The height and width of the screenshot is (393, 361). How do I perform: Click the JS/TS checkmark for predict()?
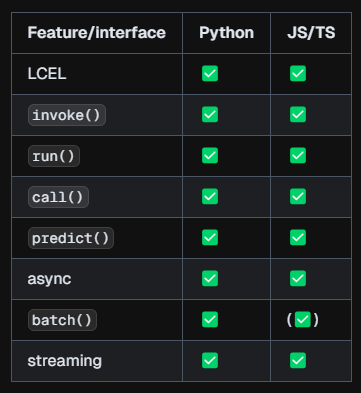coord(298,237)
